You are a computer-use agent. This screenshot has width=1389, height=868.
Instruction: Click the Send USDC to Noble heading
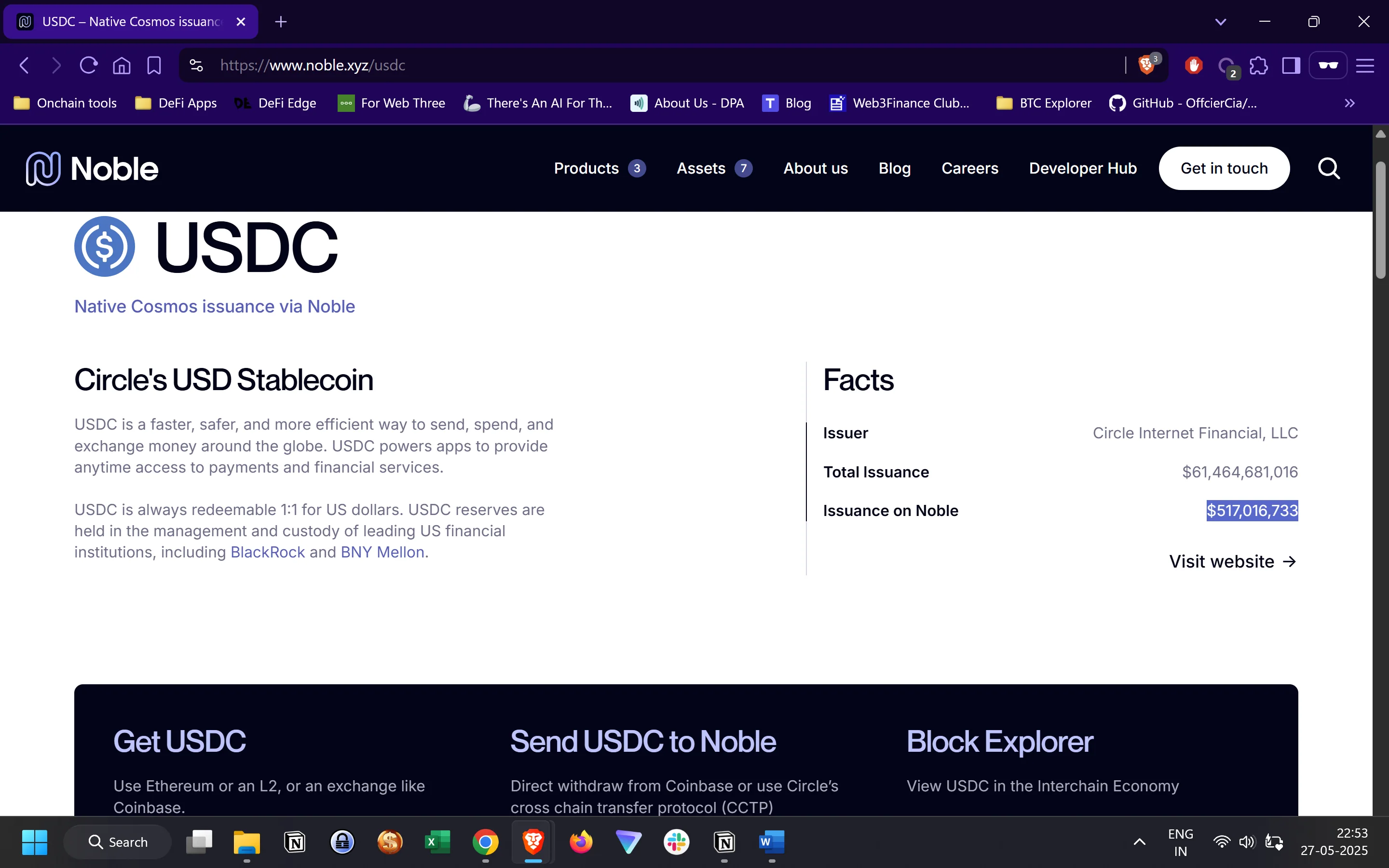tap(643, 742)
